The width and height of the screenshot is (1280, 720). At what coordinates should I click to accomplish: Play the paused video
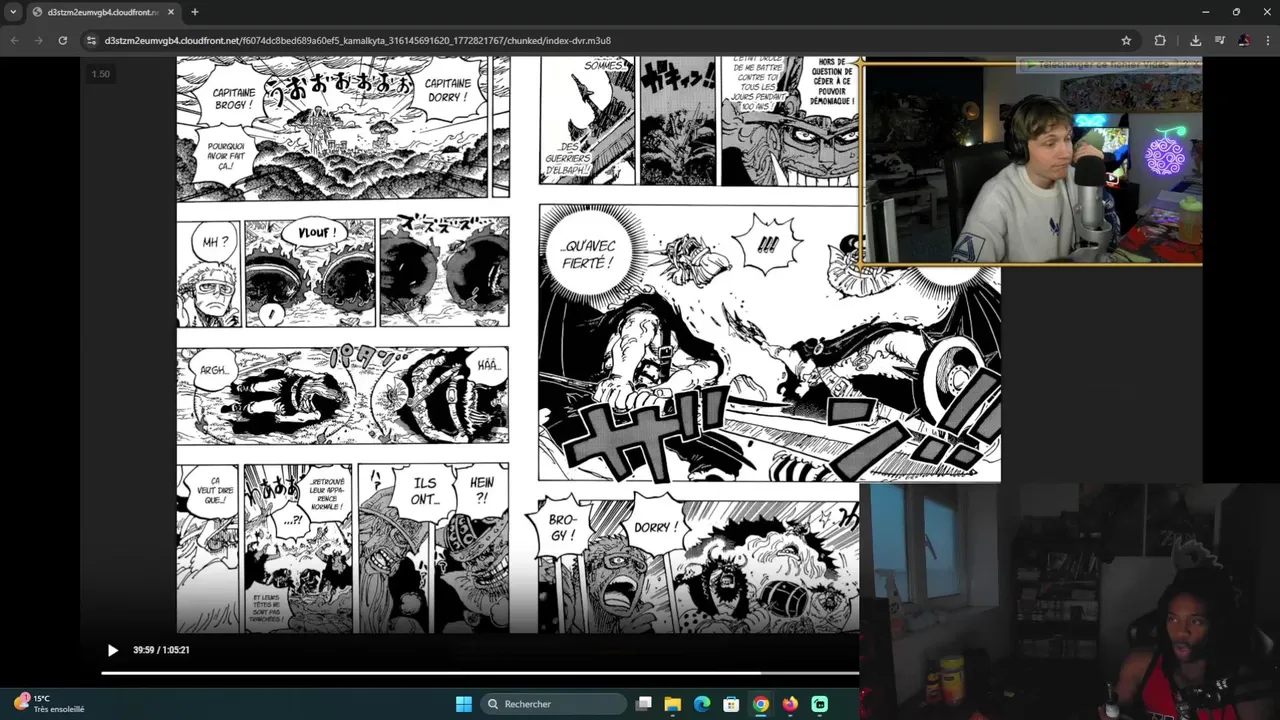click(112, 650)
